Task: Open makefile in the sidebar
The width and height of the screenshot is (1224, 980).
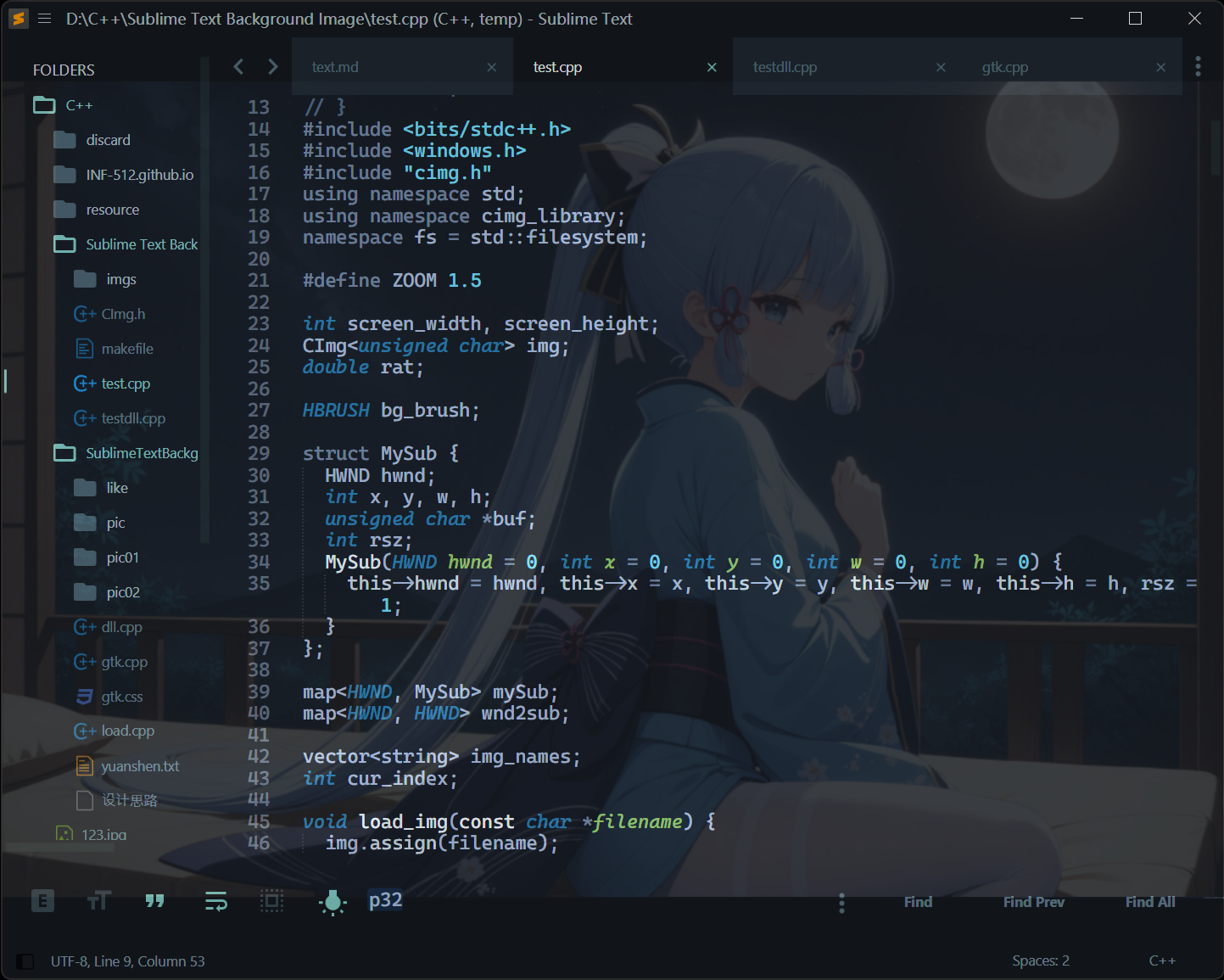Action: pos(127,349)
